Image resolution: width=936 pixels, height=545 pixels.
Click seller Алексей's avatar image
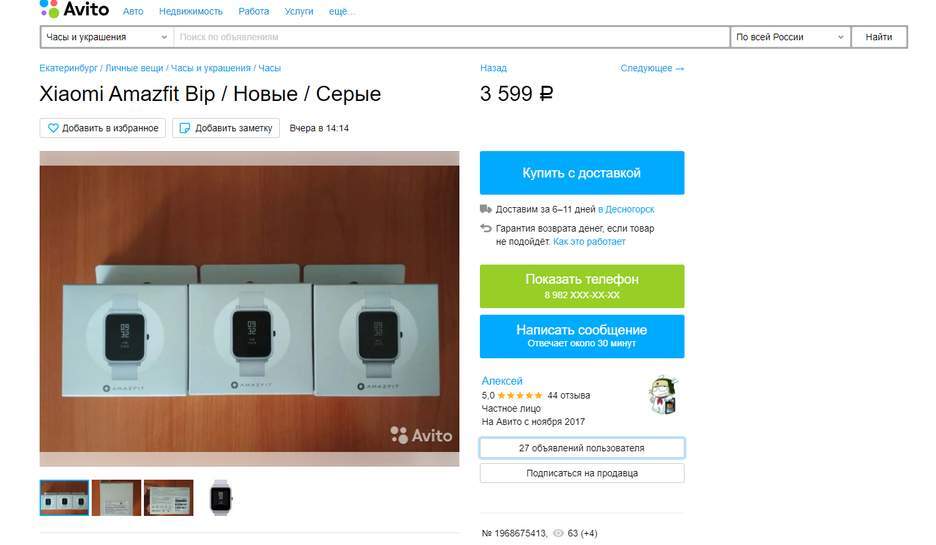coord(664,395)
